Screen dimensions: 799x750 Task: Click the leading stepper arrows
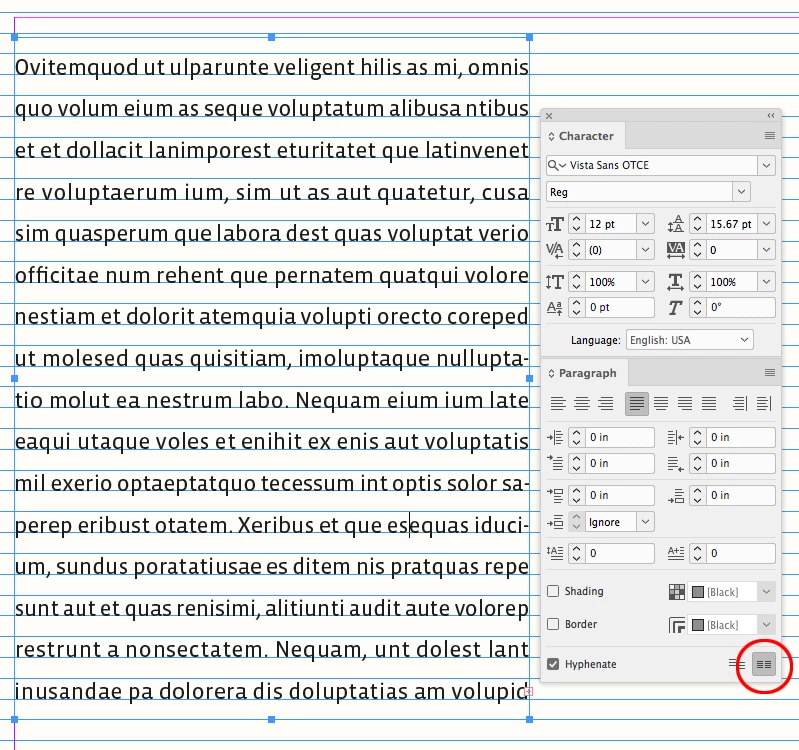pos(698,224)
